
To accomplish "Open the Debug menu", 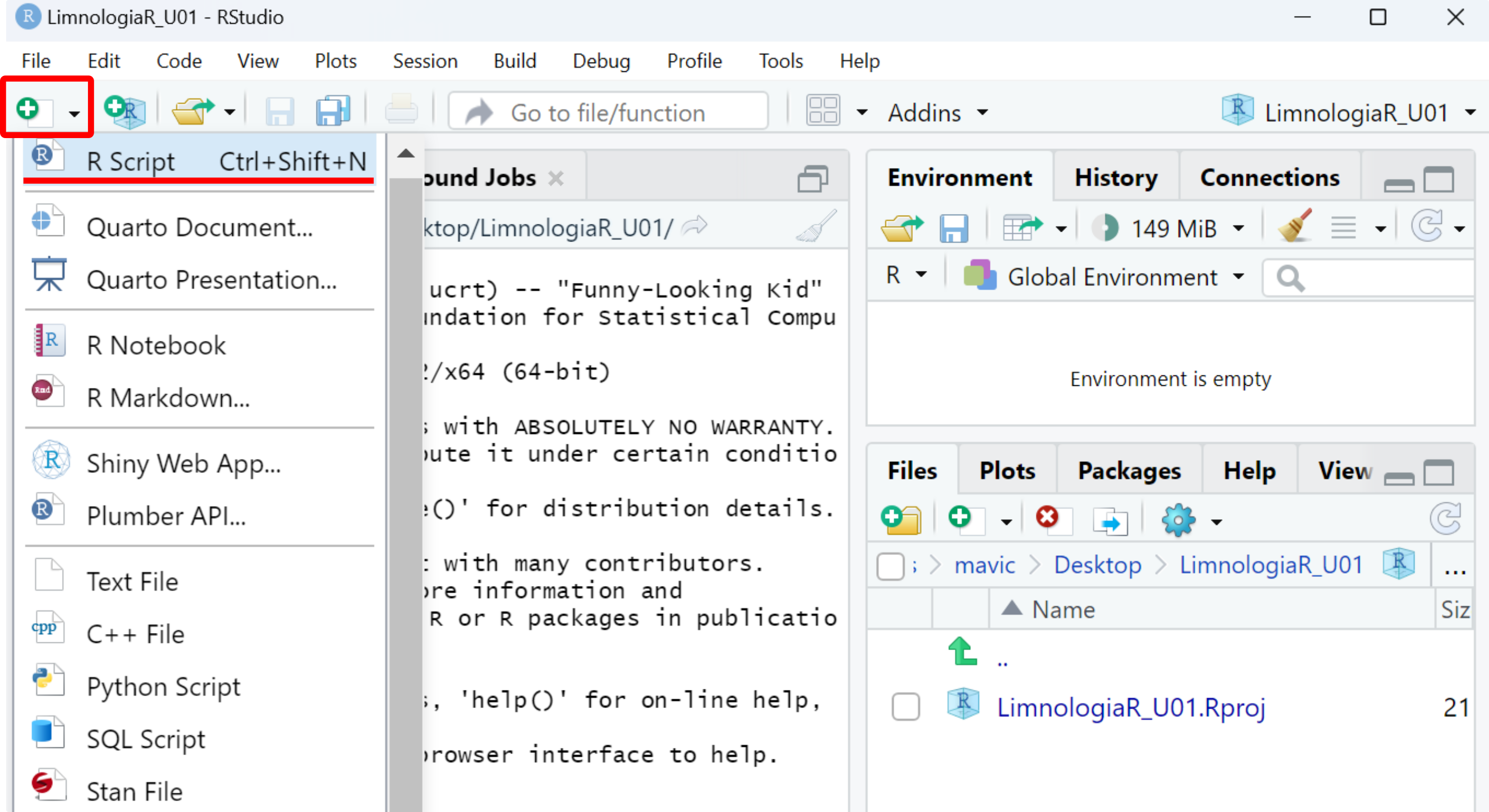I will click(x=601, y=61).
